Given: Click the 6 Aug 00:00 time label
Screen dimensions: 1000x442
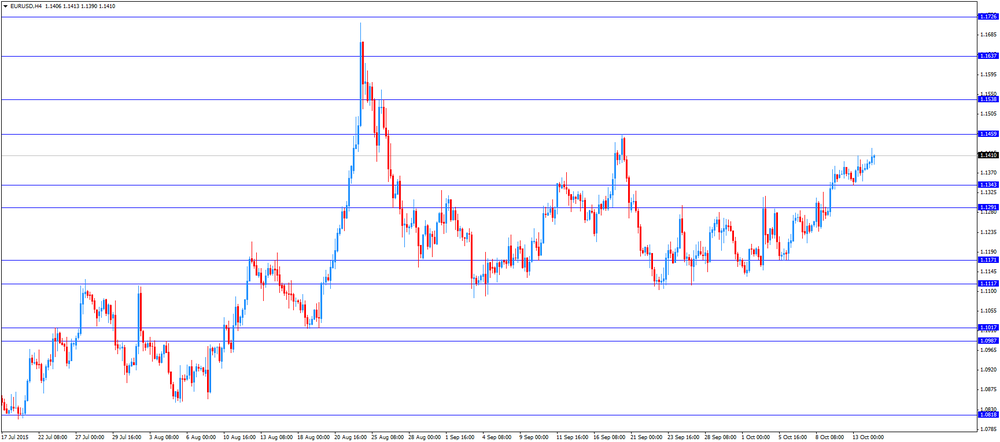Looking at the screenshot, I should click(201, 438).
